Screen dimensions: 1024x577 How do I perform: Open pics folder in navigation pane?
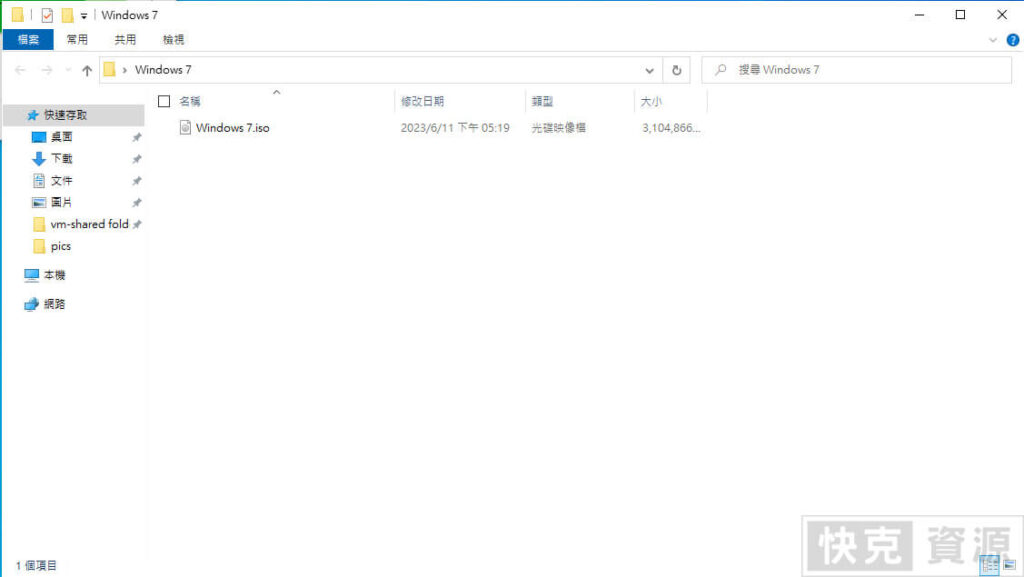pos(61,246)
